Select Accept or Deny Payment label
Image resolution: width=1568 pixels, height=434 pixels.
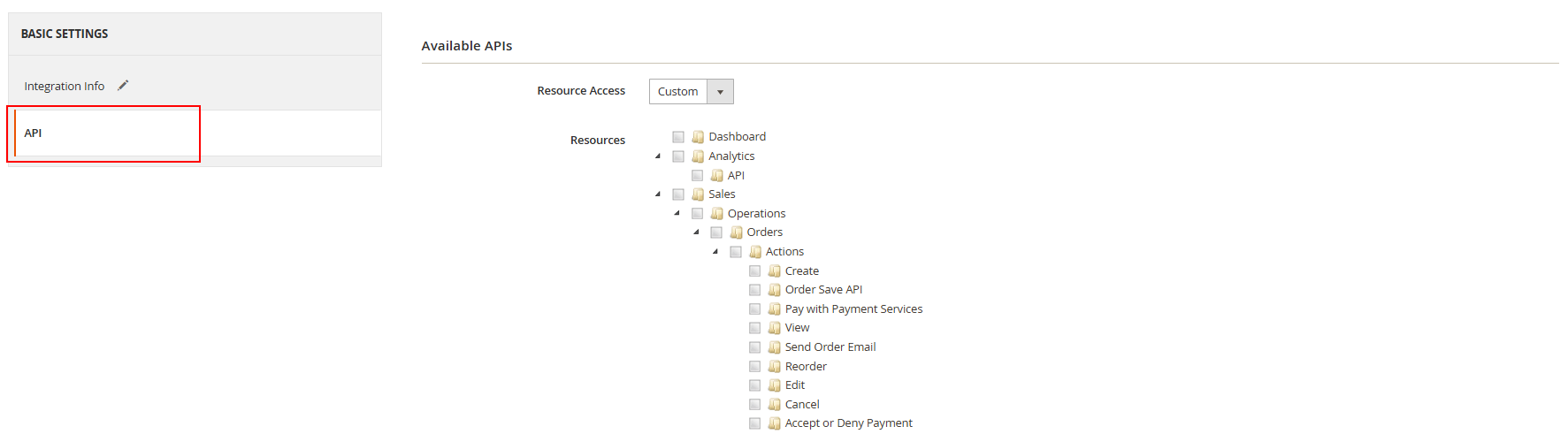click(849, 423)
